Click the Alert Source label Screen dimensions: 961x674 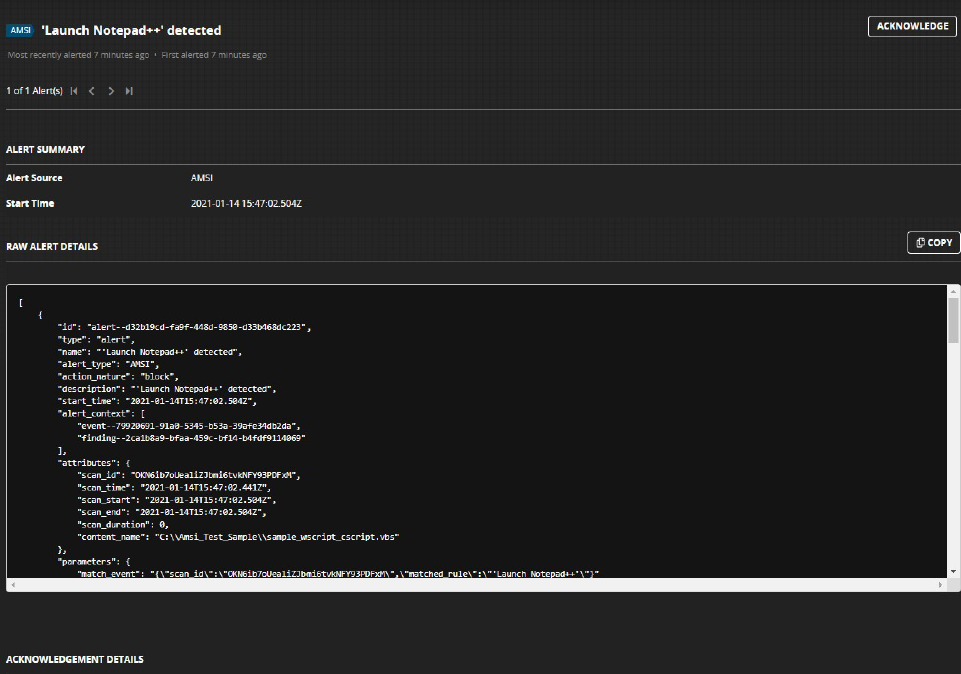(34, 178)
